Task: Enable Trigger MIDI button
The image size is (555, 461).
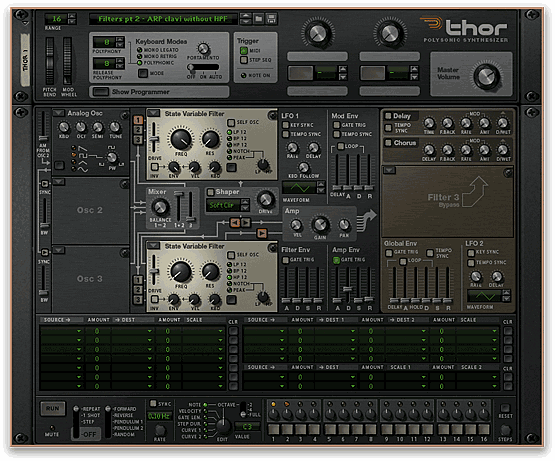Action: click(244, 51)
